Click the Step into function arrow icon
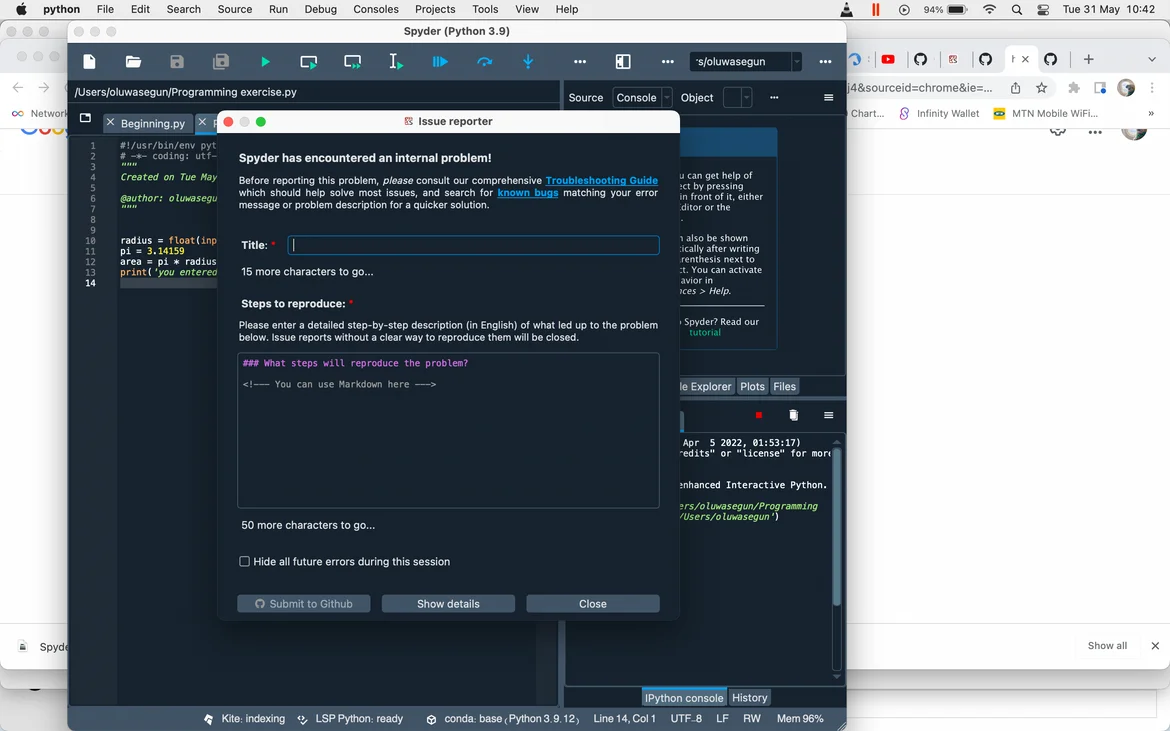Screen dimensions: 1170x731 pos(528,62)
